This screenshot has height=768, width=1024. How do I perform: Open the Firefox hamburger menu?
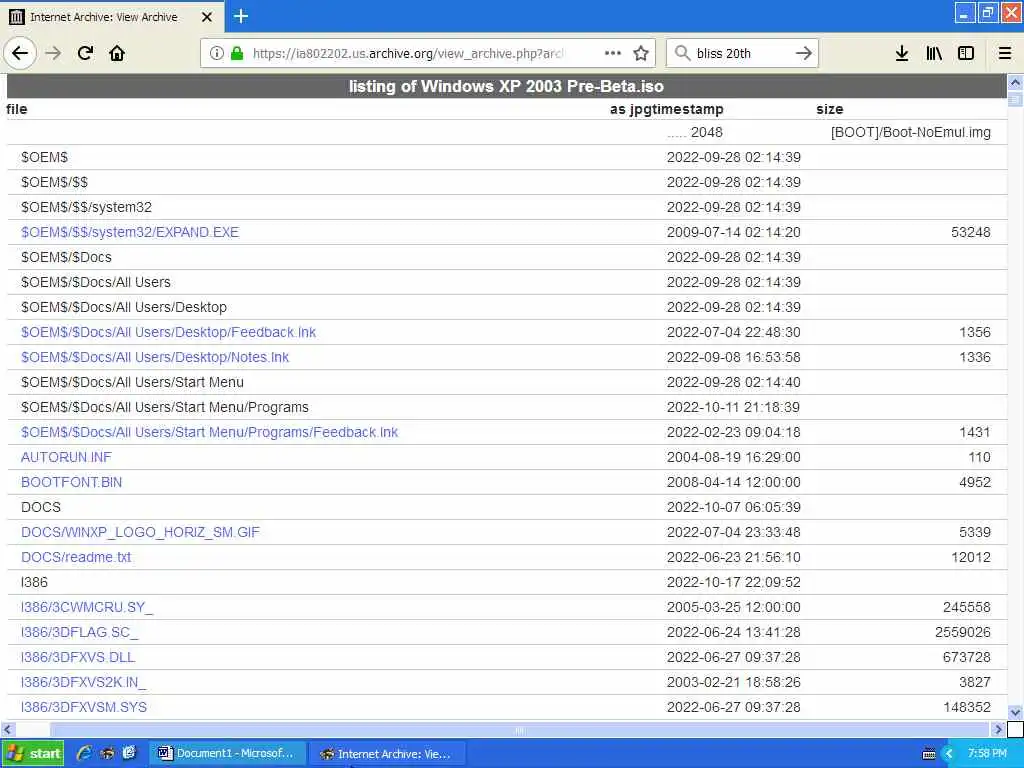pos(1005,54)
